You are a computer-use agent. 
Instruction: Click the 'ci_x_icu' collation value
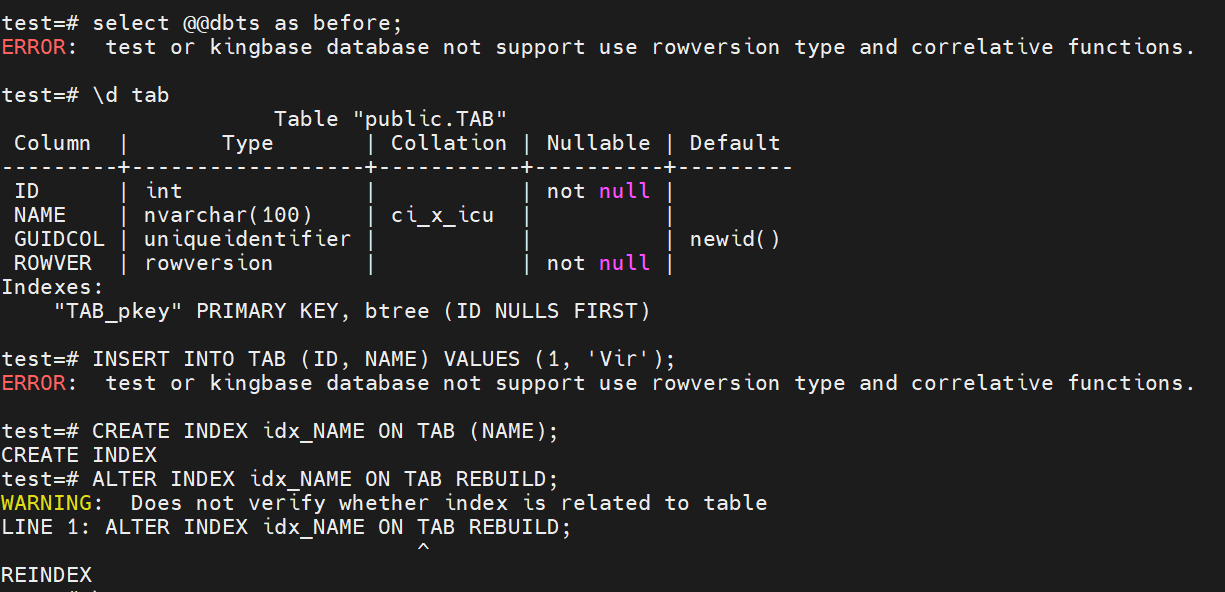443,215
